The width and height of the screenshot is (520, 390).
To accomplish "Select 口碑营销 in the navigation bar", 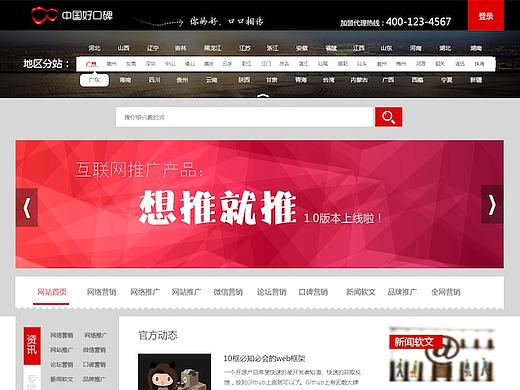I will click(313, 292).
